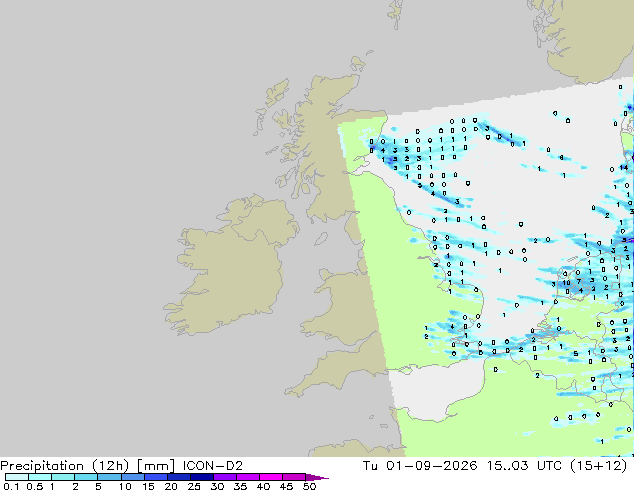Image resolution: width=634 pixels, height=490 pixels.
Task: Click the '20' label under the legend
Action: (171, 486)
